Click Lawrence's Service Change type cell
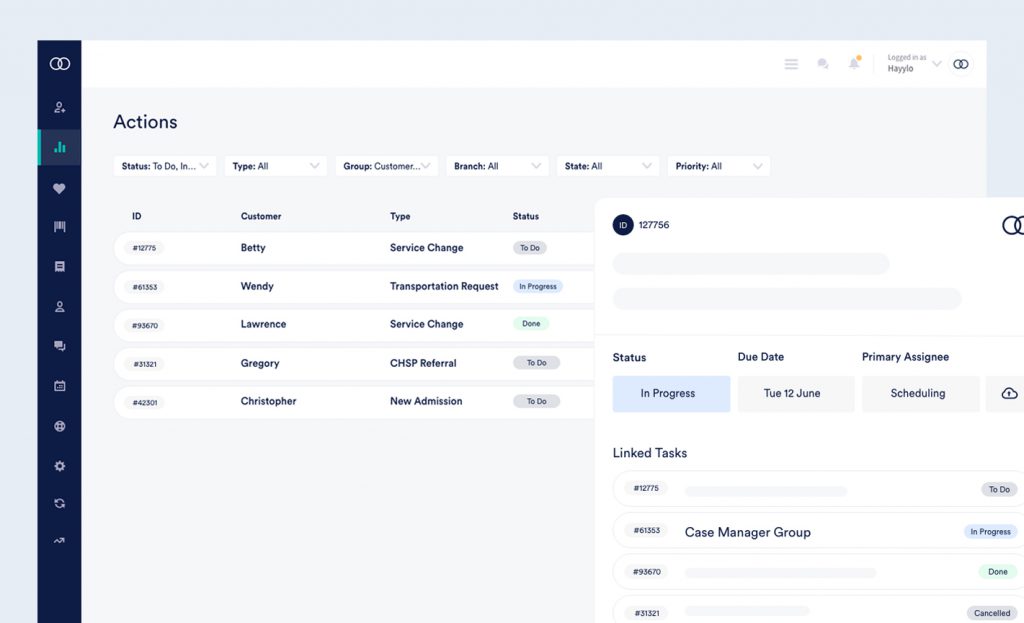Viewport: 1024px width, 623px height. click(426, 324)
